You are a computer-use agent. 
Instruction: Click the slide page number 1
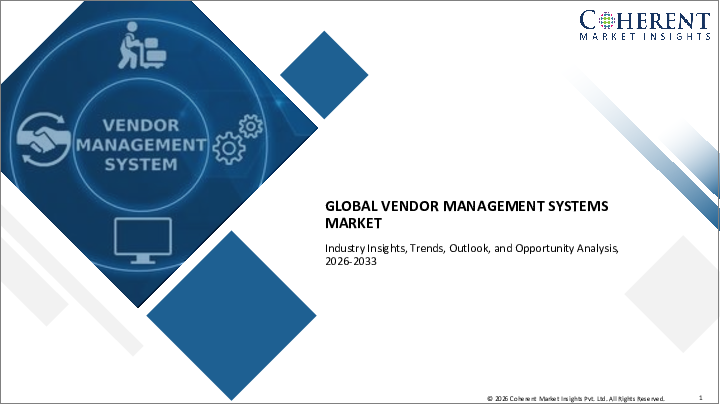(x=703, y=396)
